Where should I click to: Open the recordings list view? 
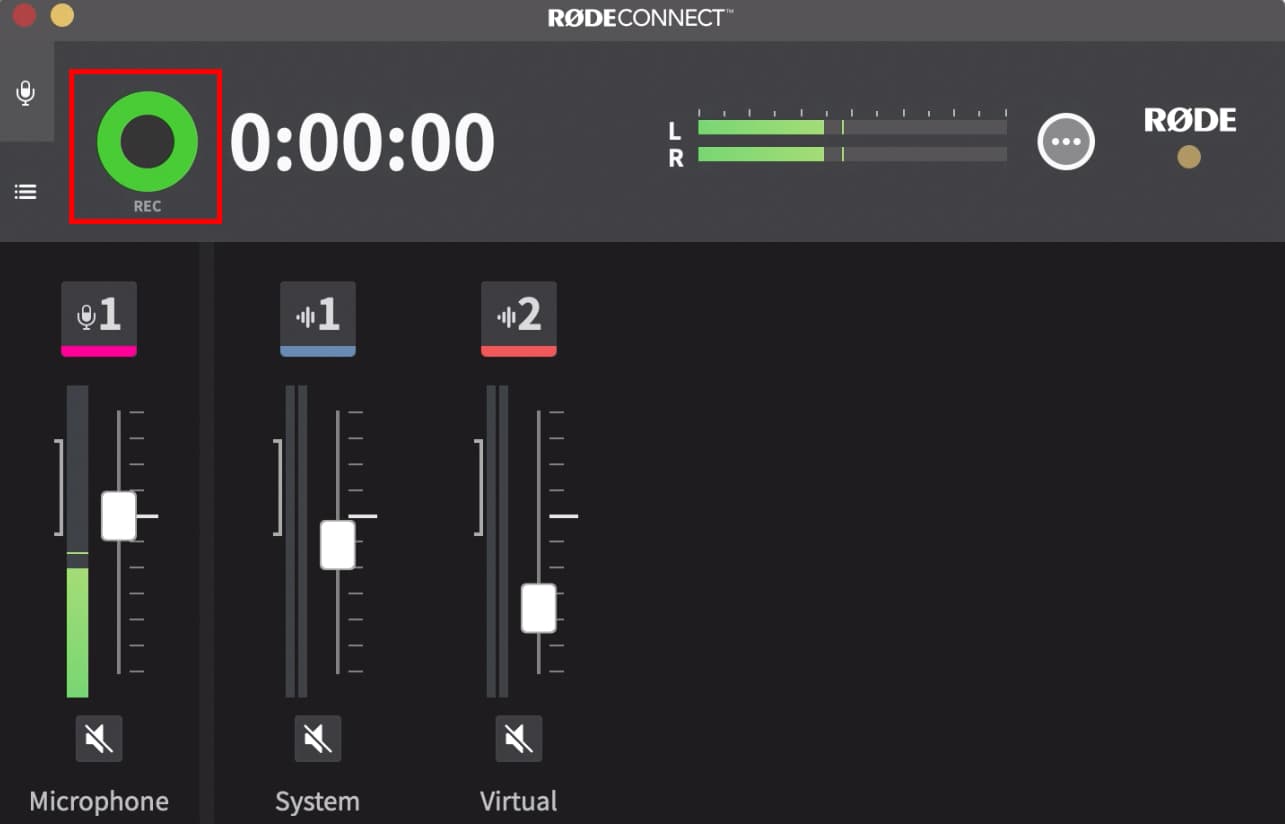(x=25, y=191)
